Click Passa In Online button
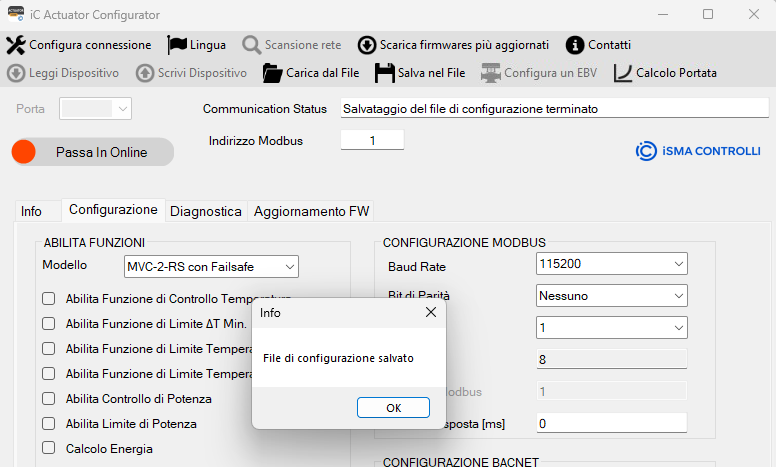 tap(93, 152)
